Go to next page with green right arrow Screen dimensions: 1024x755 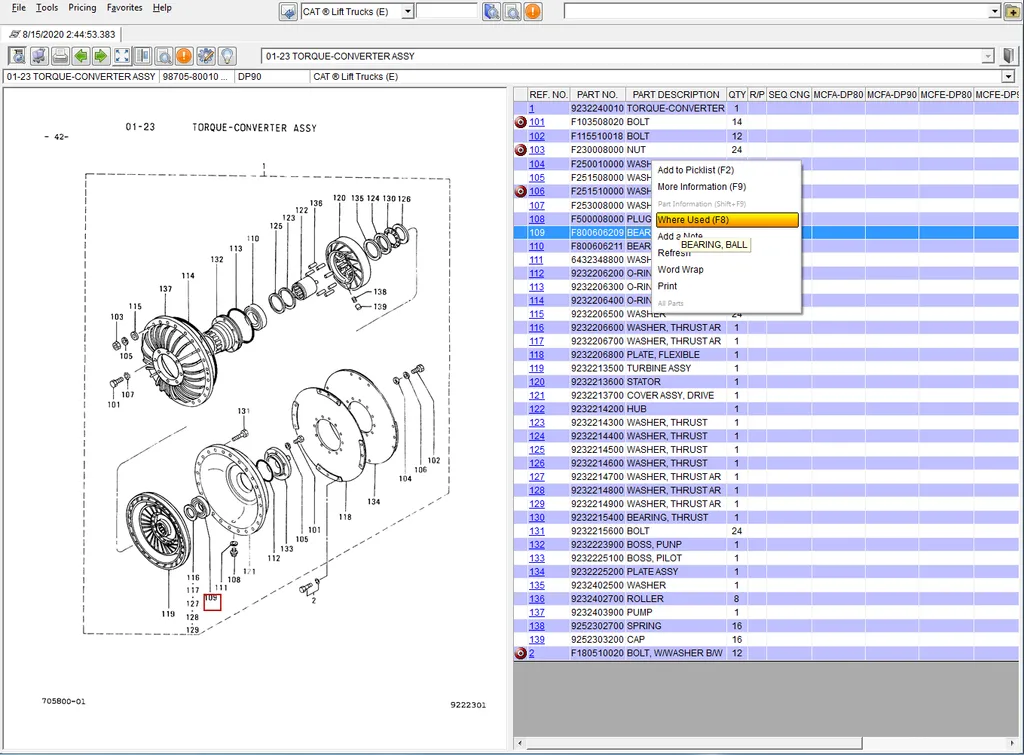point(101,56)
